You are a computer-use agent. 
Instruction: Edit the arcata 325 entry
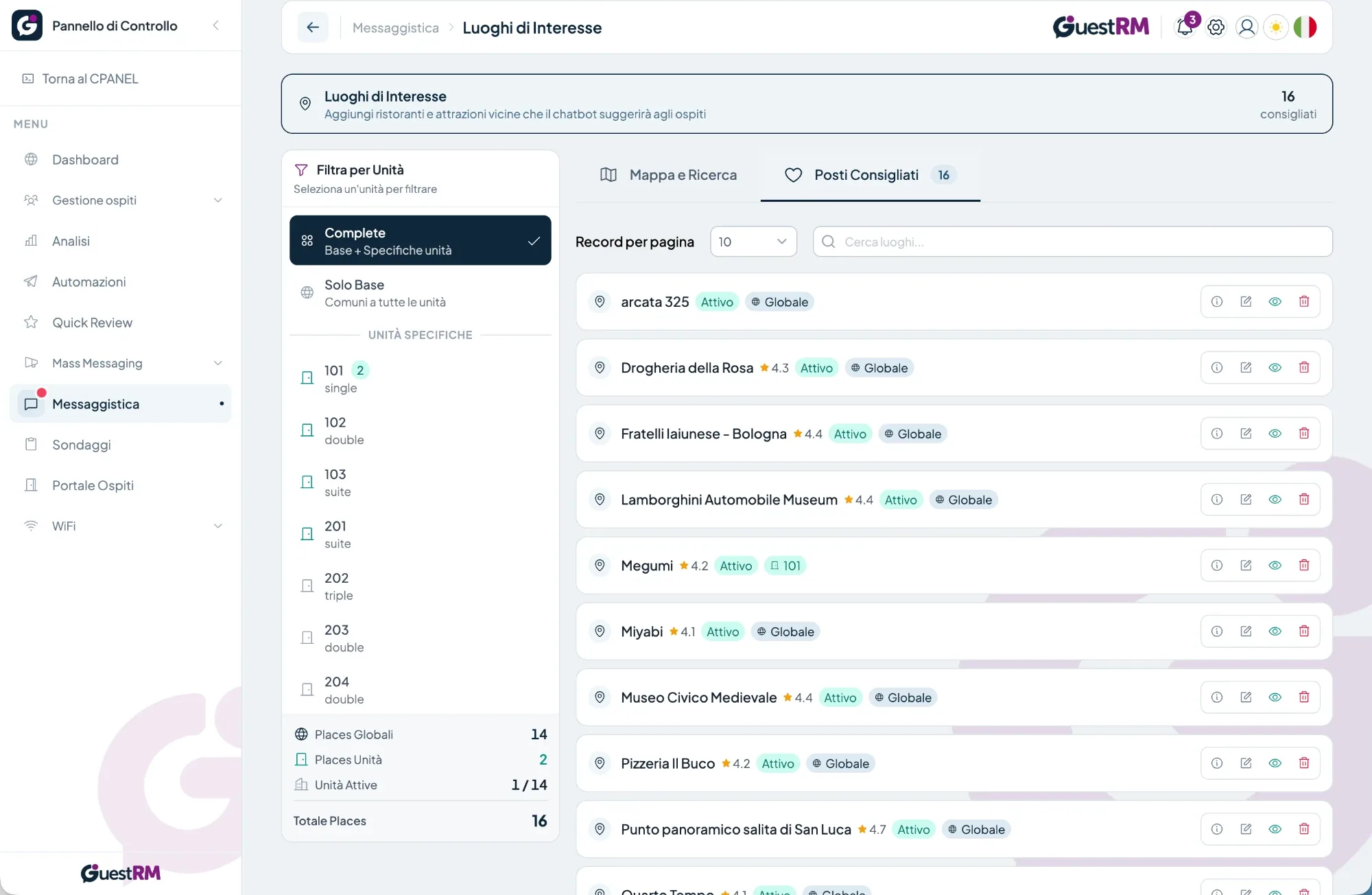1246,301
